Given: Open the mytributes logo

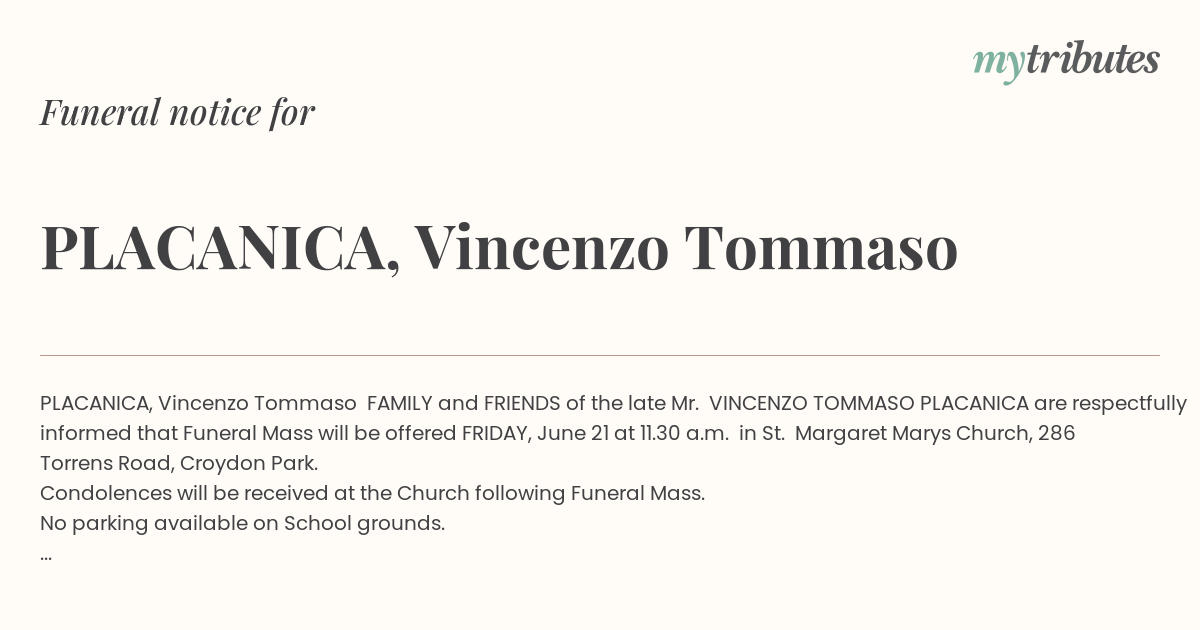Looking at the screenshot, I should point(1066,62).
